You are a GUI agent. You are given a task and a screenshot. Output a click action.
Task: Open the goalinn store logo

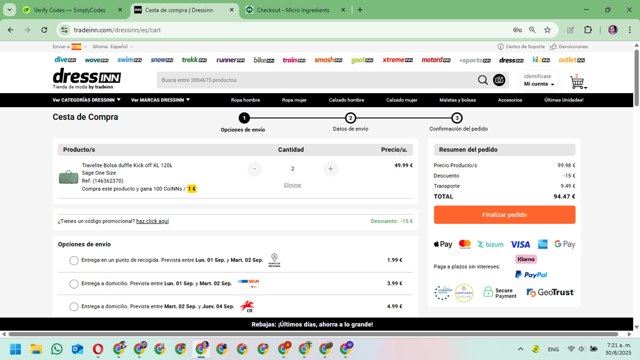coord(362,60)
